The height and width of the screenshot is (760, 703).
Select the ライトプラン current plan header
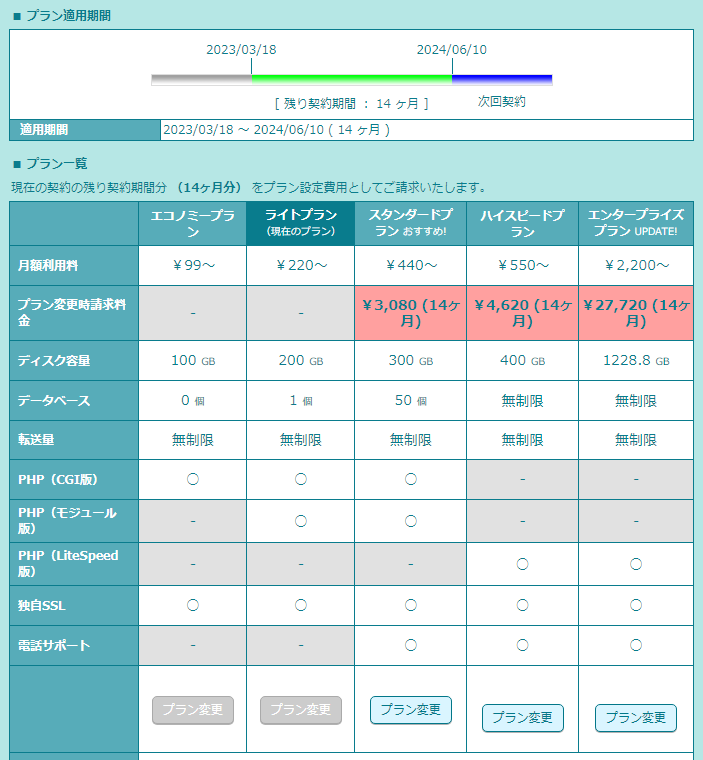pos(301,223)
